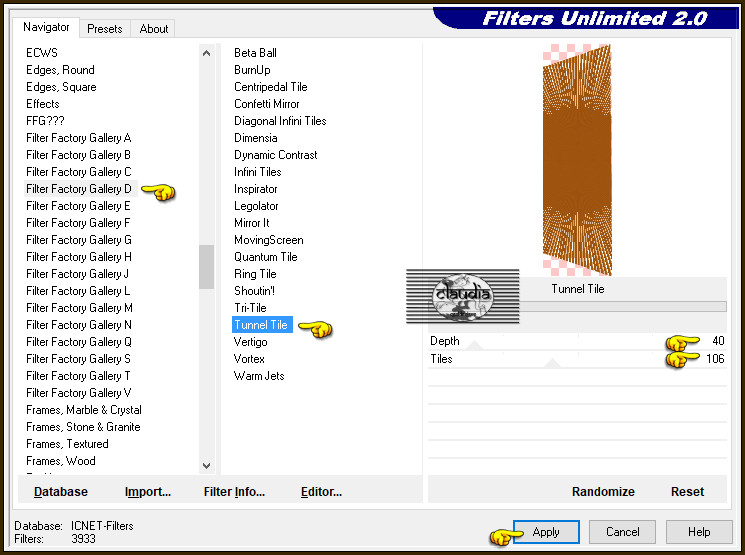Click the category list scroll down arrow

[206, 466]
